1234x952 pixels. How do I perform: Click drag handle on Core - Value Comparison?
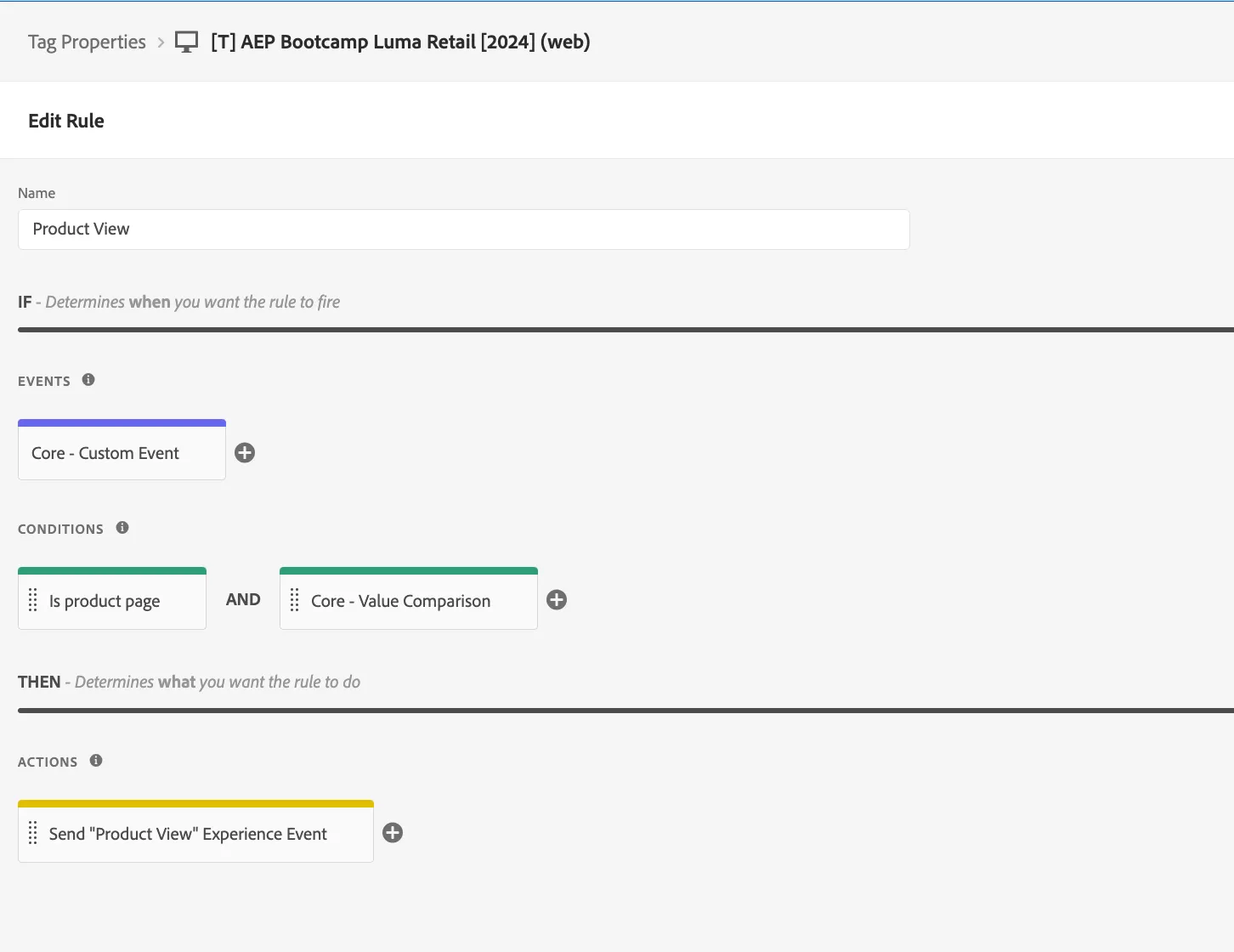click(x=295, y=600)
